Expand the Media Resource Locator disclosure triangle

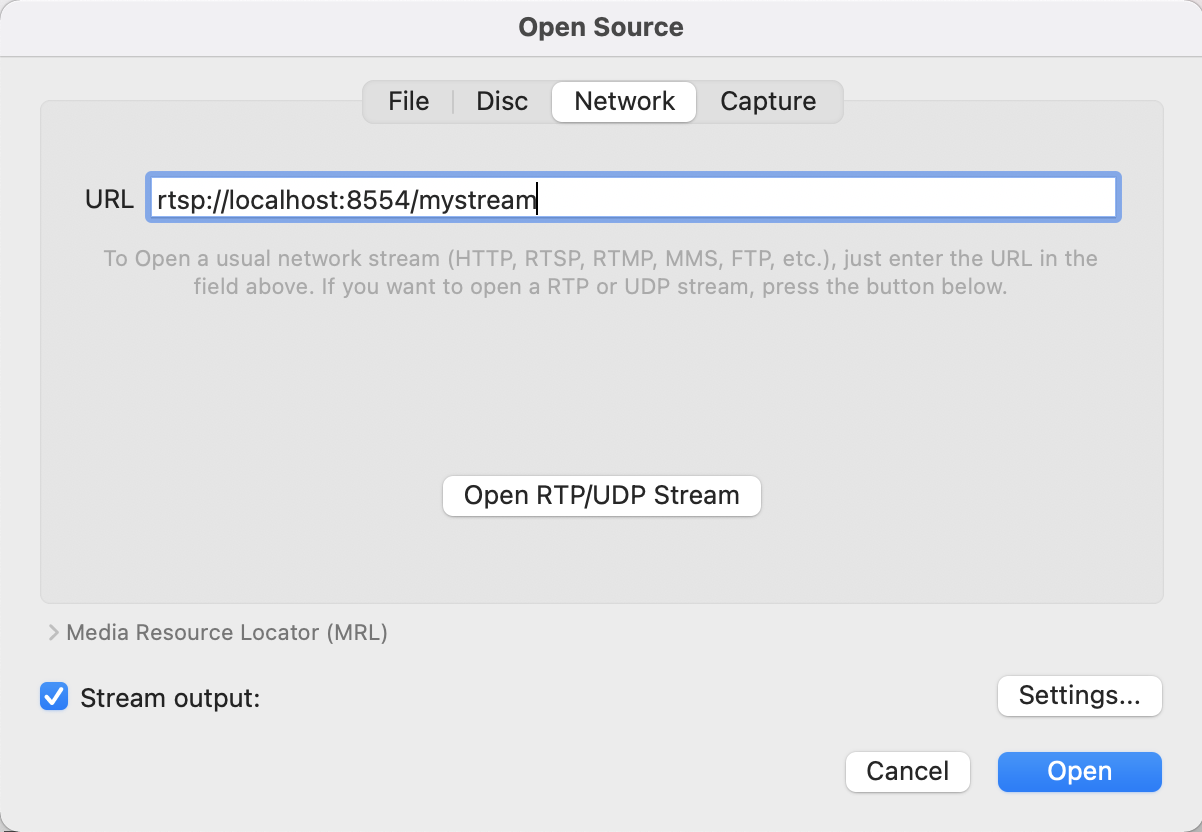click(54, 633)
